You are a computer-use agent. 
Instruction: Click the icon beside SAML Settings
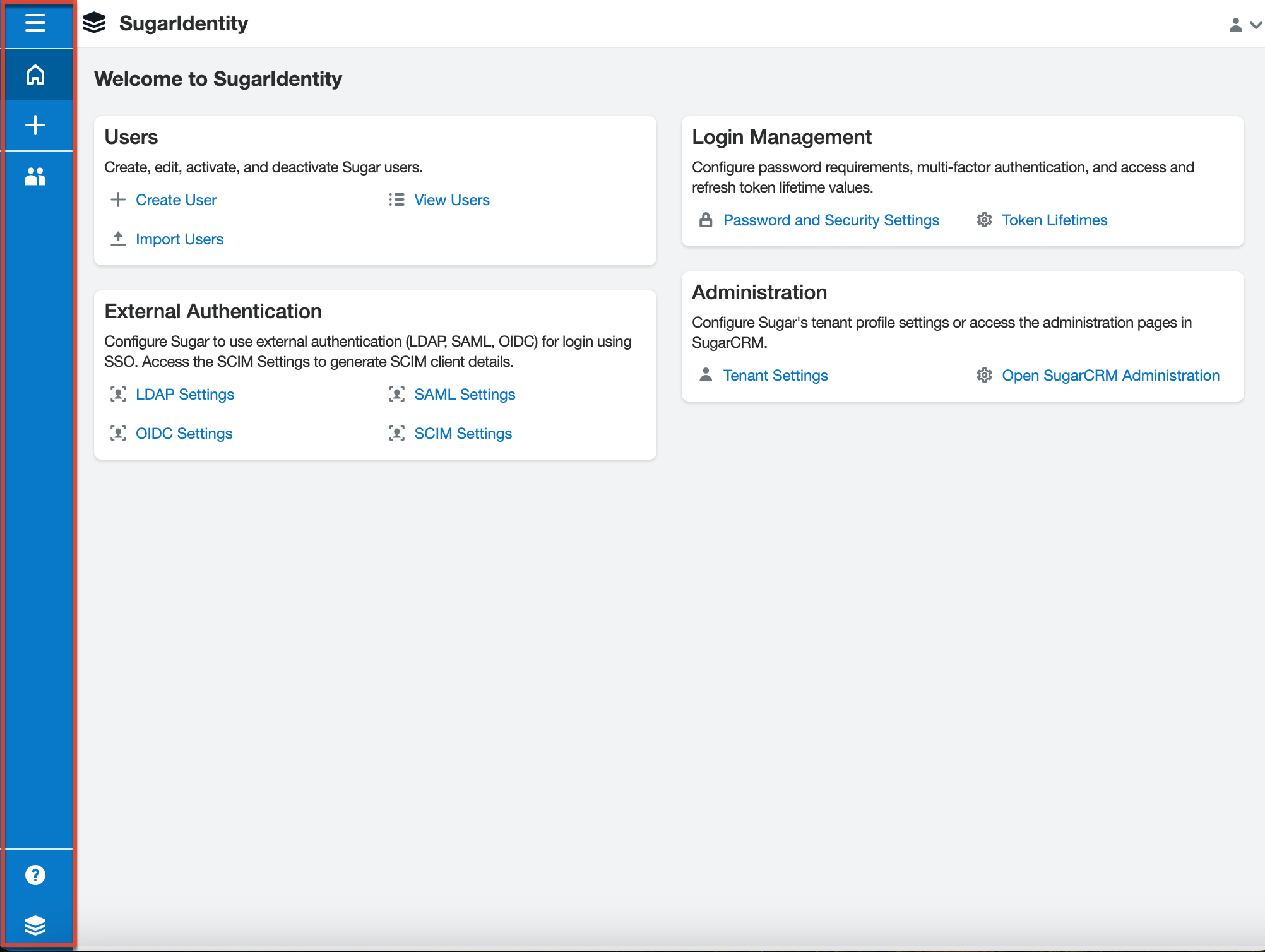pyautogui.click(x=396, y=395)
